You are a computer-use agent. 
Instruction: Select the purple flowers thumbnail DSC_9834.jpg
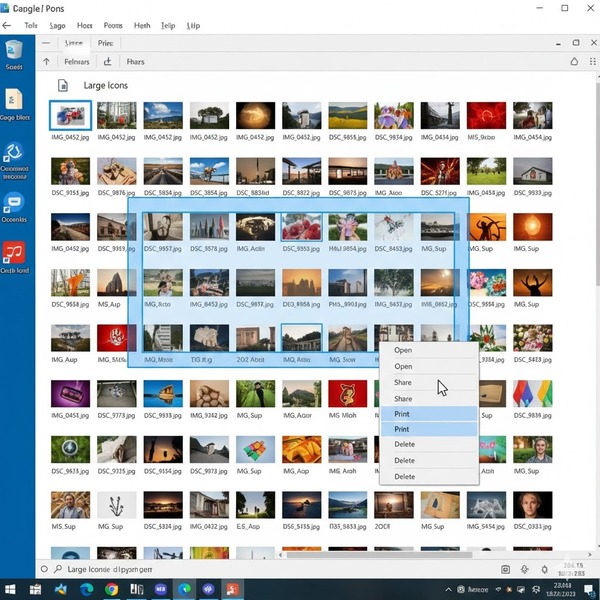click(394, 115)
